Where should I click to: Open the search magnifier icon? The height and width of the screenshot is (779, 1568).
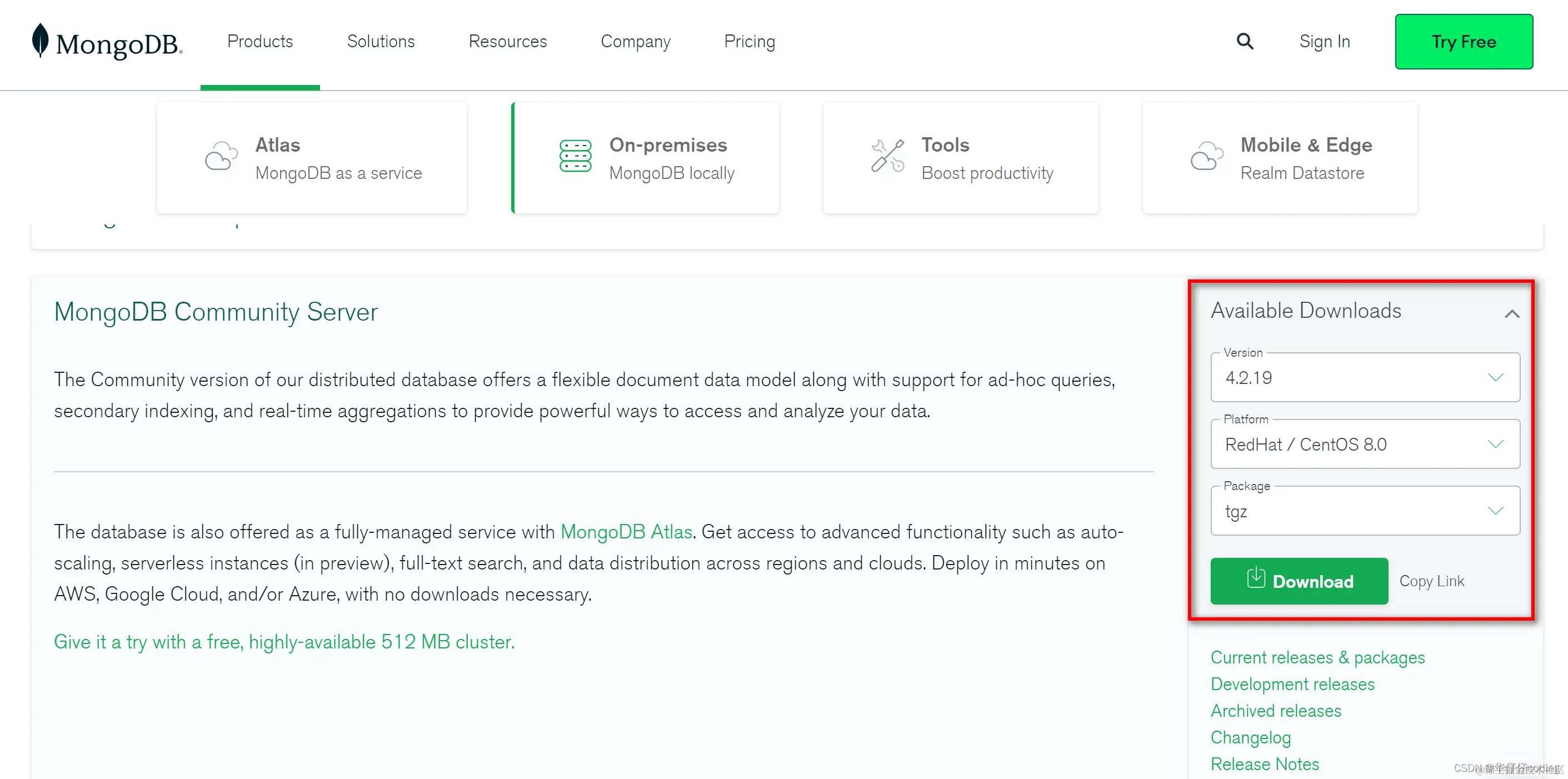click(x=1245, y=41)
